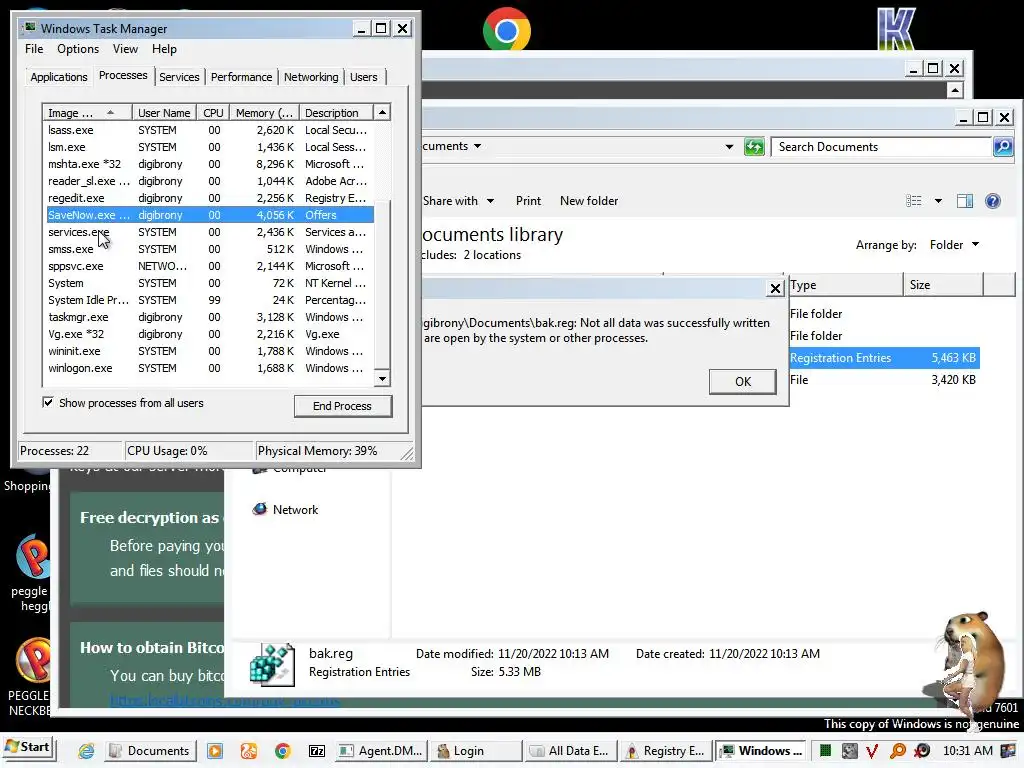The image size is (1024, 768).
Task: Click the search magnifier icon in Documents window
Action: tap(1002, 147)
